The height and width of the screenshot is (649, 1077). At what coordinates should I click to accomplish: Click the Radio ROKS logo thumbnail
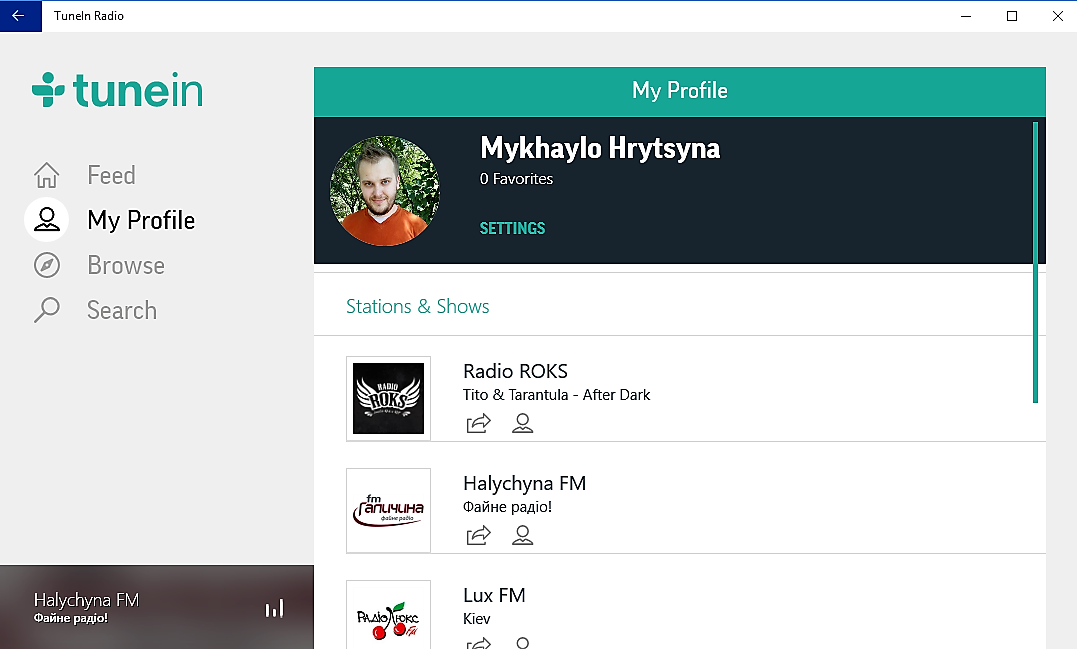(x=388, y=398)
